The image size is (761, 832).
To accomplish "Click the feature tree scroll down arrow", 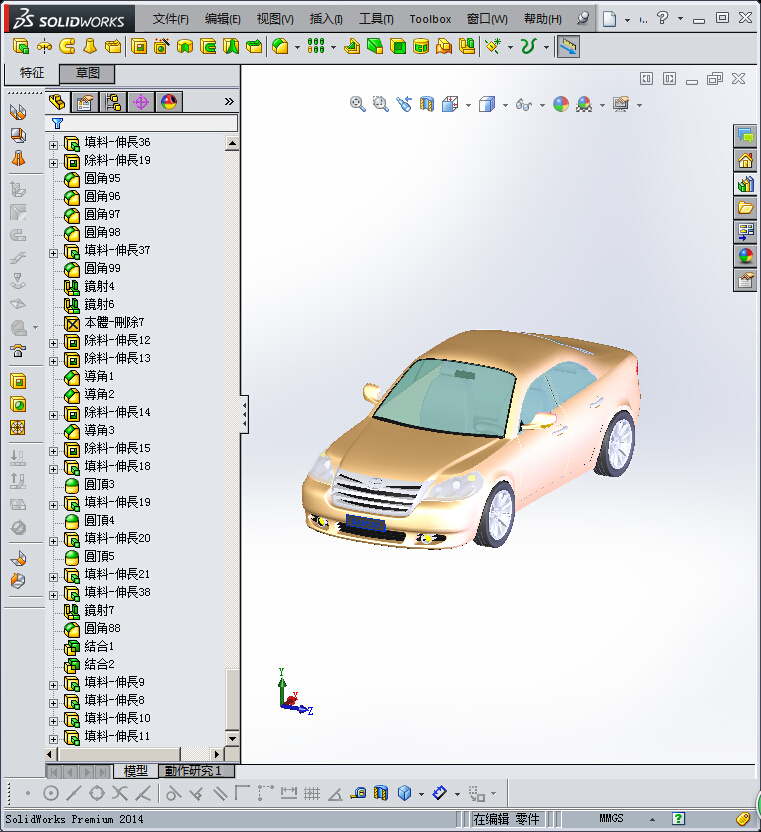I will [x=232, y=738].
